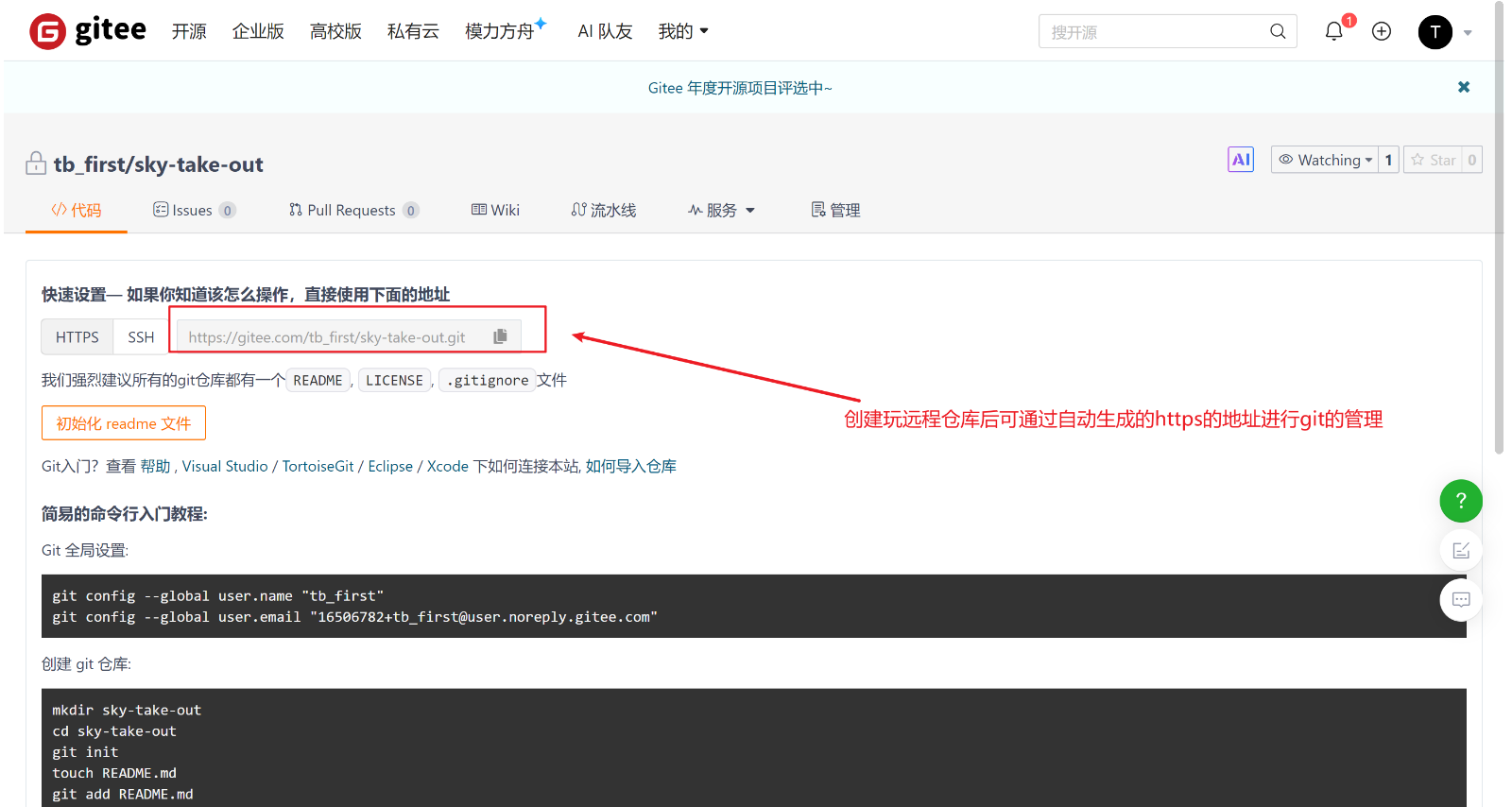Open the TortoiseGit link
Viewport: 1512px width, 807px height.
coord(318,466)
